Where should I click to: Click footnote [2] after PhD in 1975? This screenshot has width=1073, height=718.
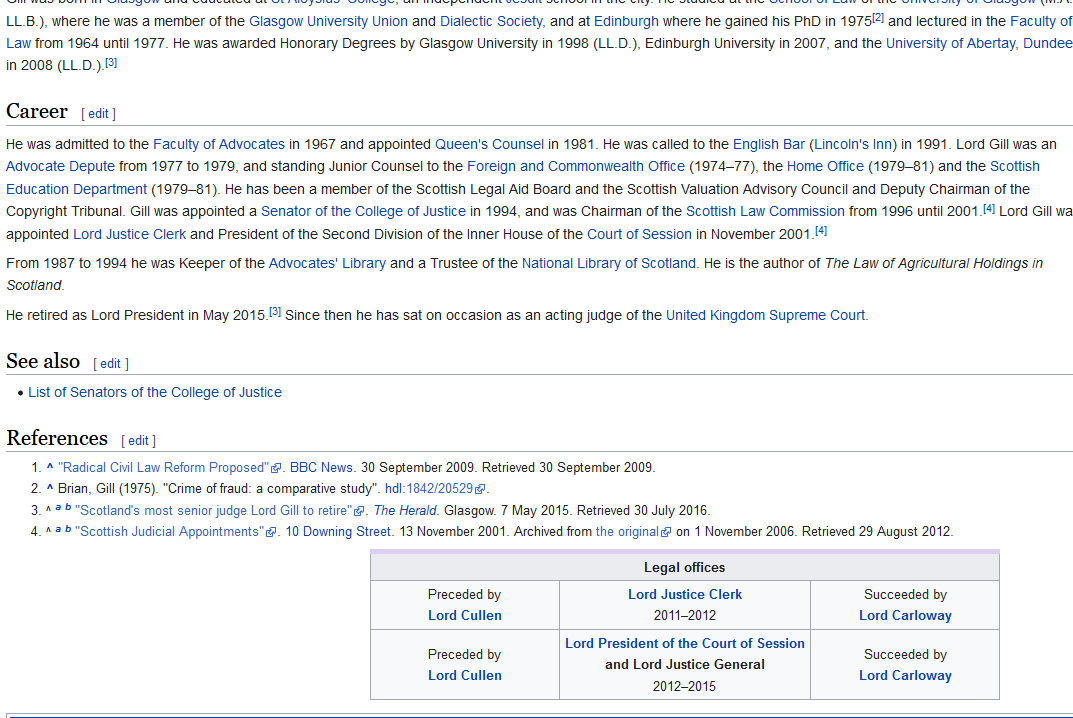pos(878,18)
